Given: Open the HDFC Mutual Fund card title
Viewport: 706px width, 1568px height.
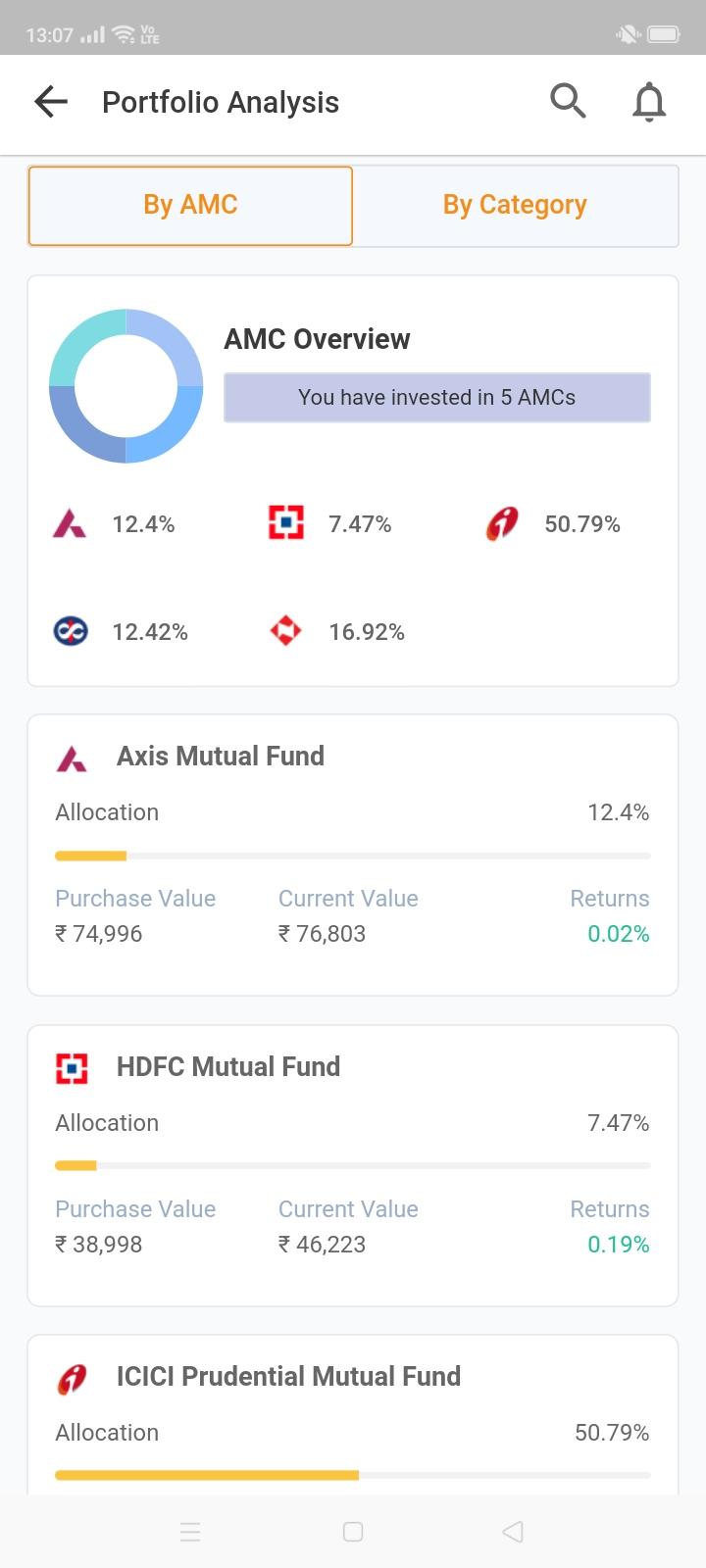Looking at the screenshot, I should coord(228,1067).
